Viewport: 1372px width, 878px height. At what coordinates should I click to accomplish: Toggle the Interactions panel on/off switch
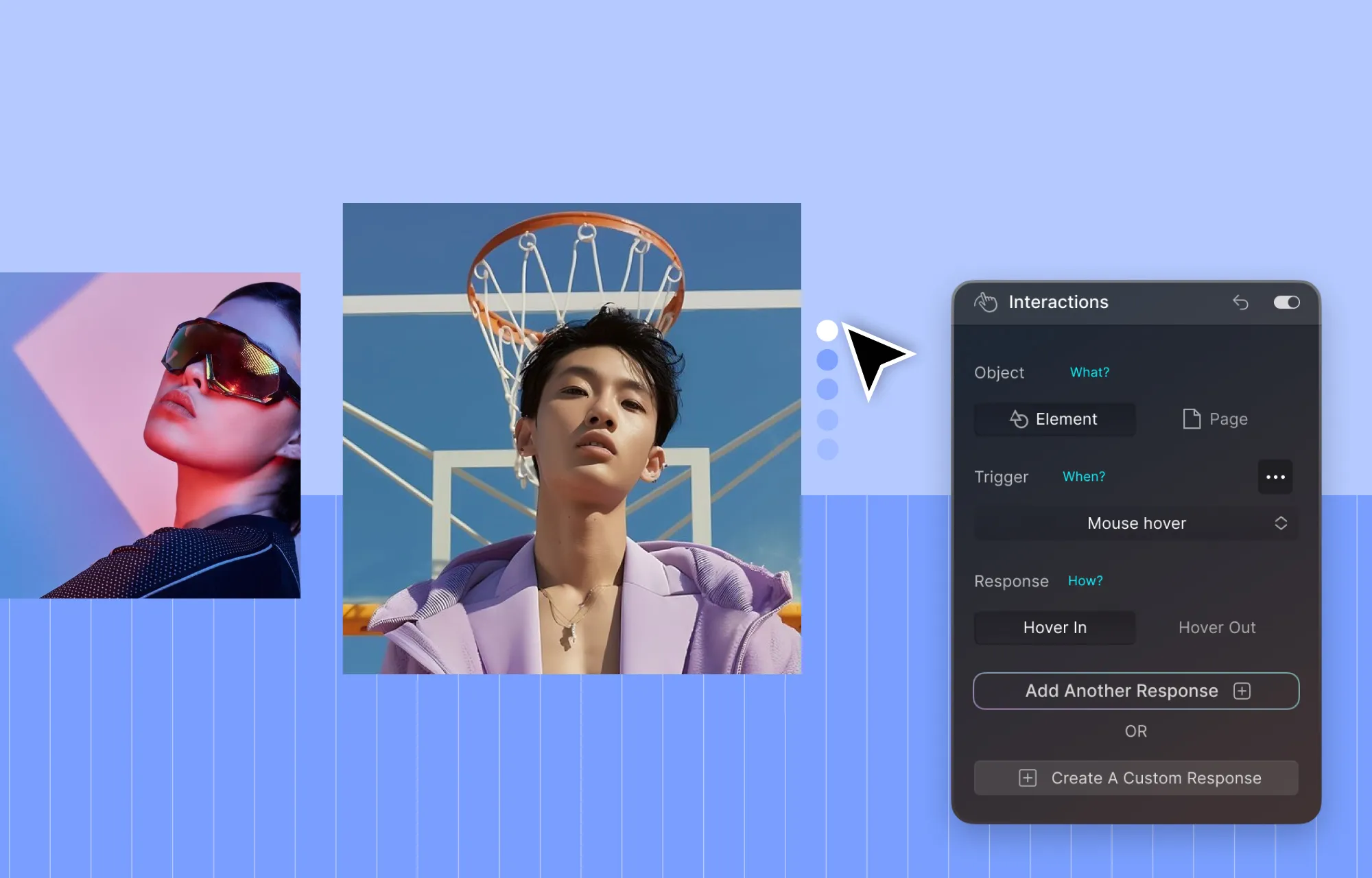(1286, 302)
